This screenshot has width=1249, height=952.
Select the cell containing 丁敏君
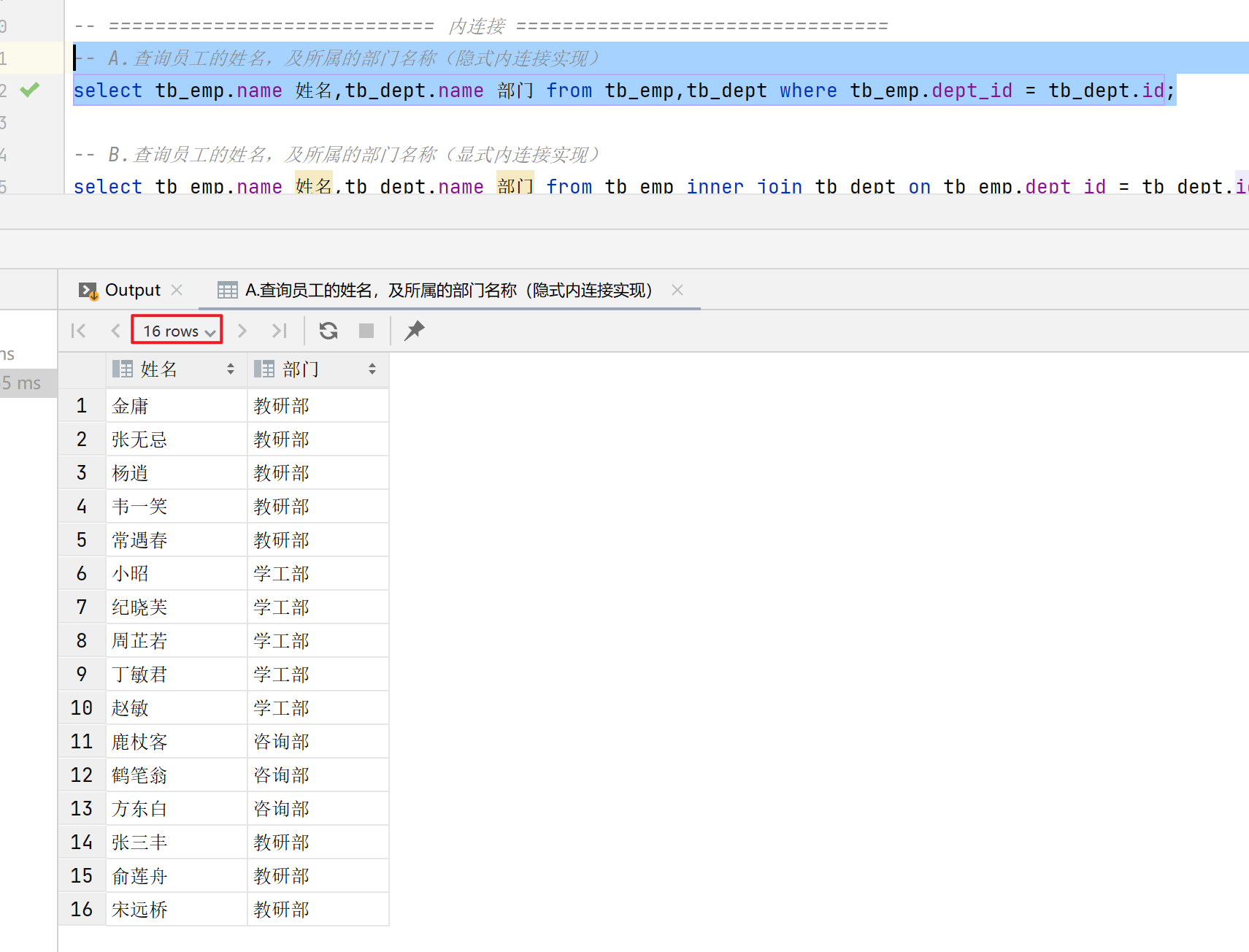click(177, 675)
